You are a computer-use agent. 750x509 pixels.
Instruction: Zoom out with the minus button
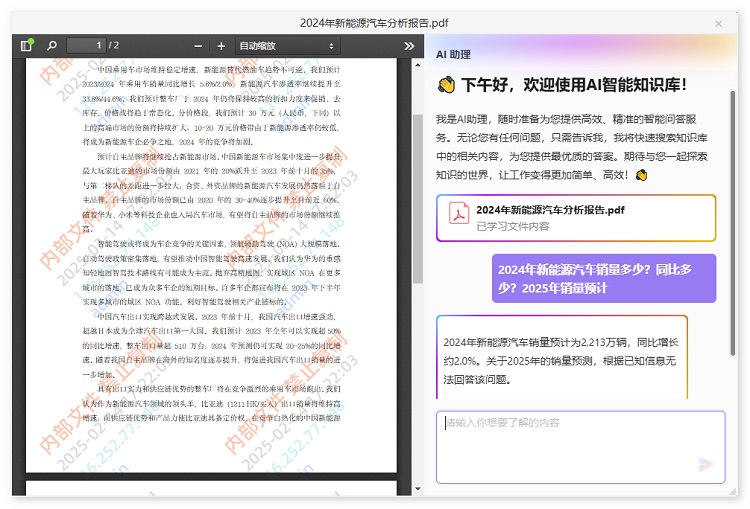198,46
